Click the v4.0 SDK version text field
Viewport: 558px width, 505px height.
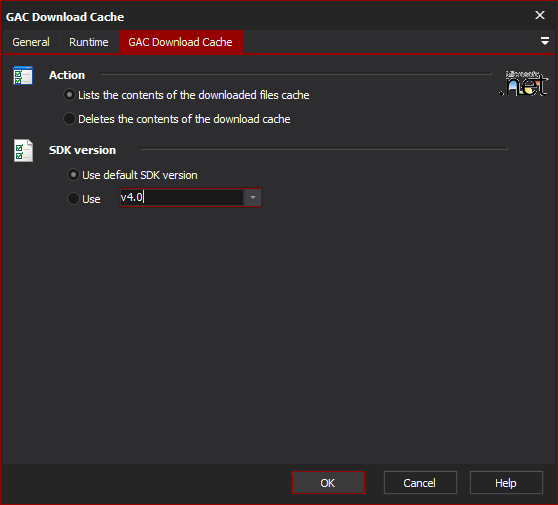[x=181, y=198]
